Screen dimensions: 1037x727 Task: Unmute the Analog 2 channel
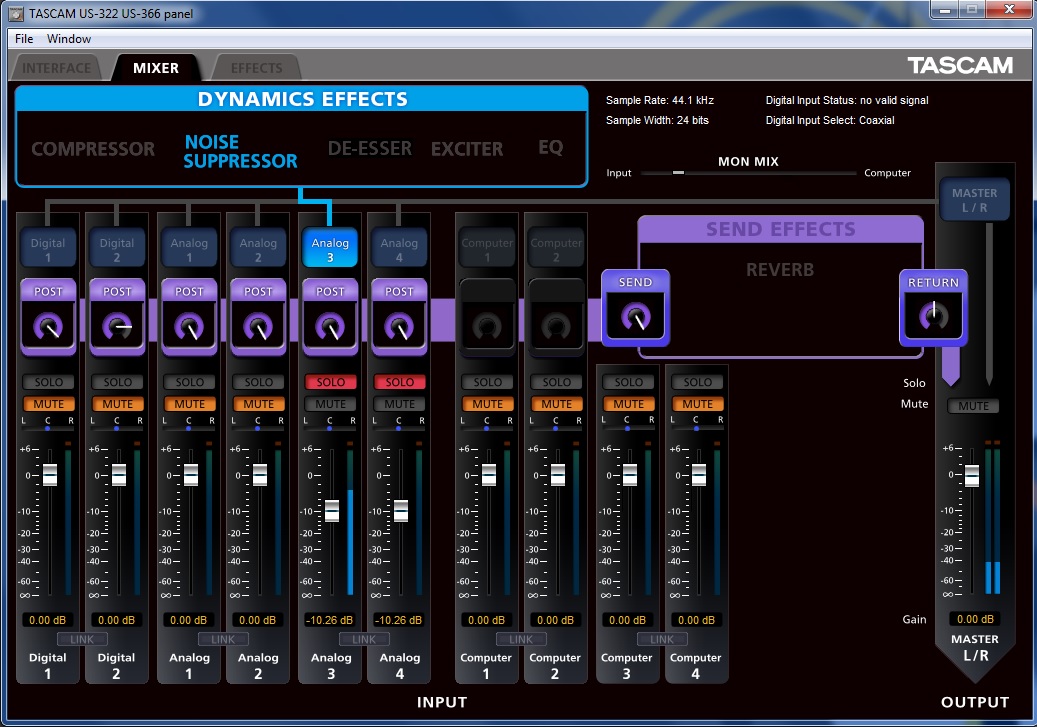click(x=259, y=404)
